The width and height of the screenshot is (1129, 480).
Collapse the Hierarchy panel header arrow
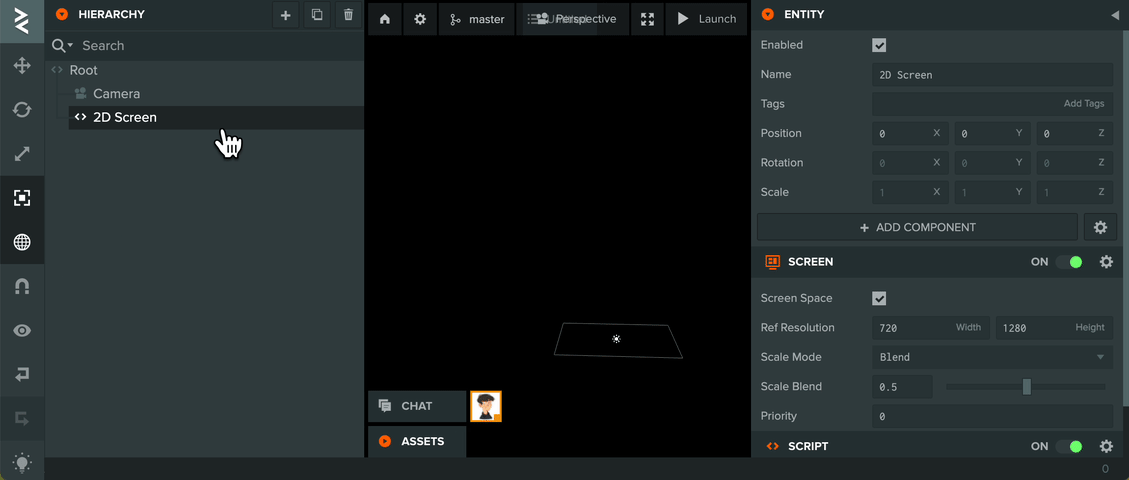point(62,15)
